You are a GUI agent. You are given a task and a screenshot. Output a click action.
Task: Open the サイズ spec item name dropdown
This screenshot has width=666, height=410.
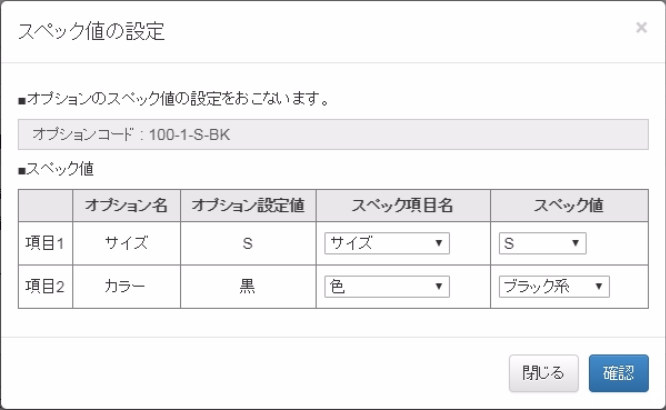point(387,243)
